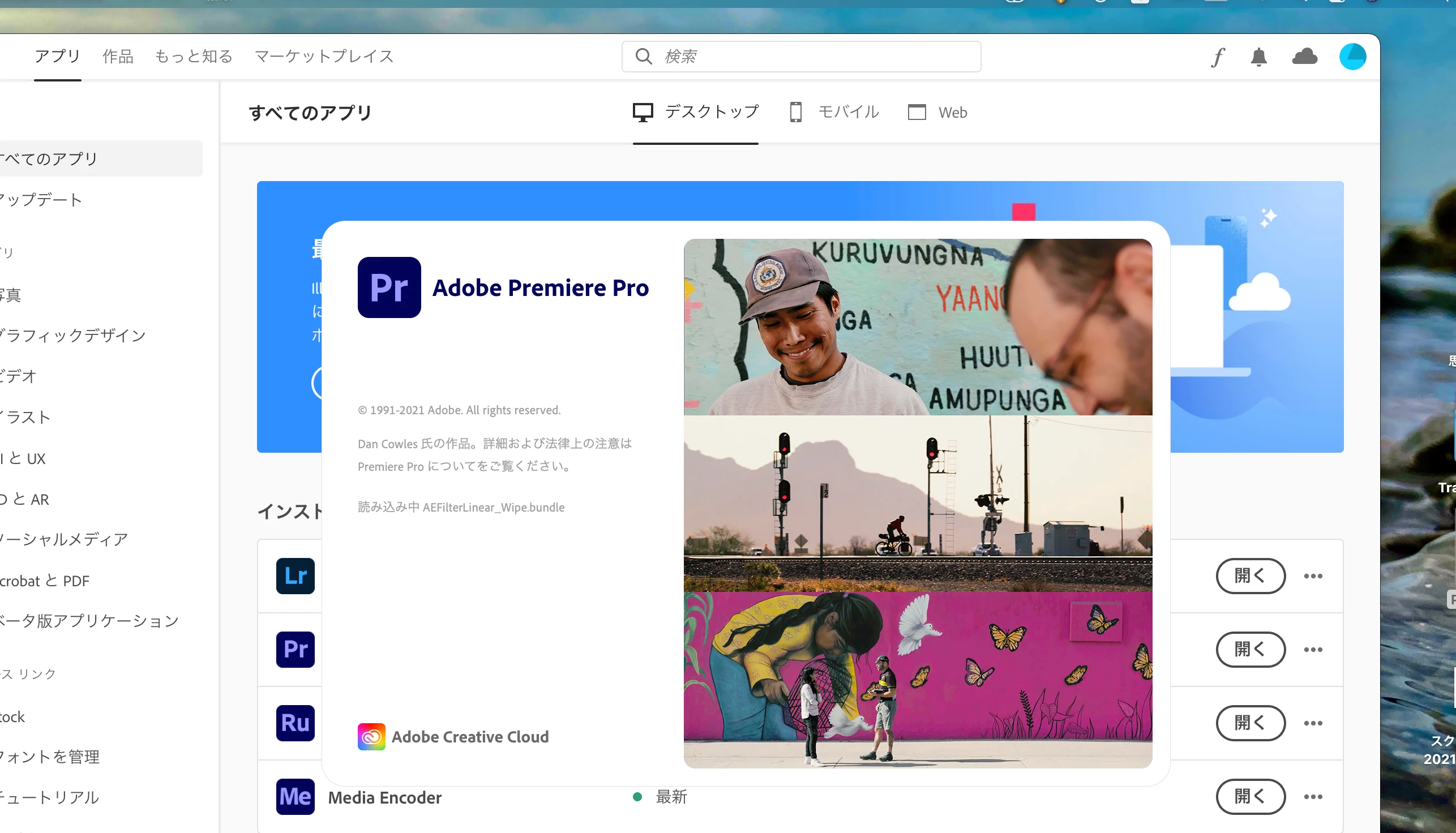
Task: Click the Premiere Rush Ru icon
Action: pos(296,723)
